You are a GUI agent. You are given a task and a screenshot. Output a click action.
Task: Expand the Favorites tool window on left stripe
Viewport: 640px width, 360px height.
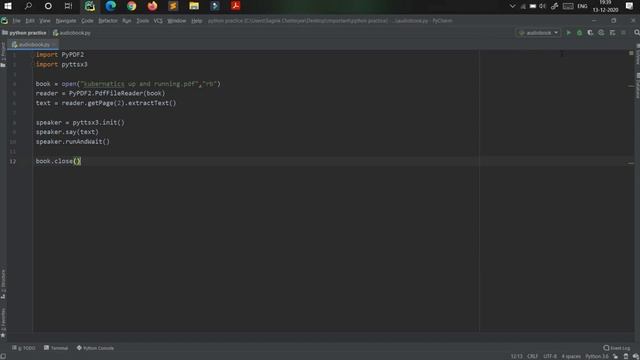tap(3, 322)
